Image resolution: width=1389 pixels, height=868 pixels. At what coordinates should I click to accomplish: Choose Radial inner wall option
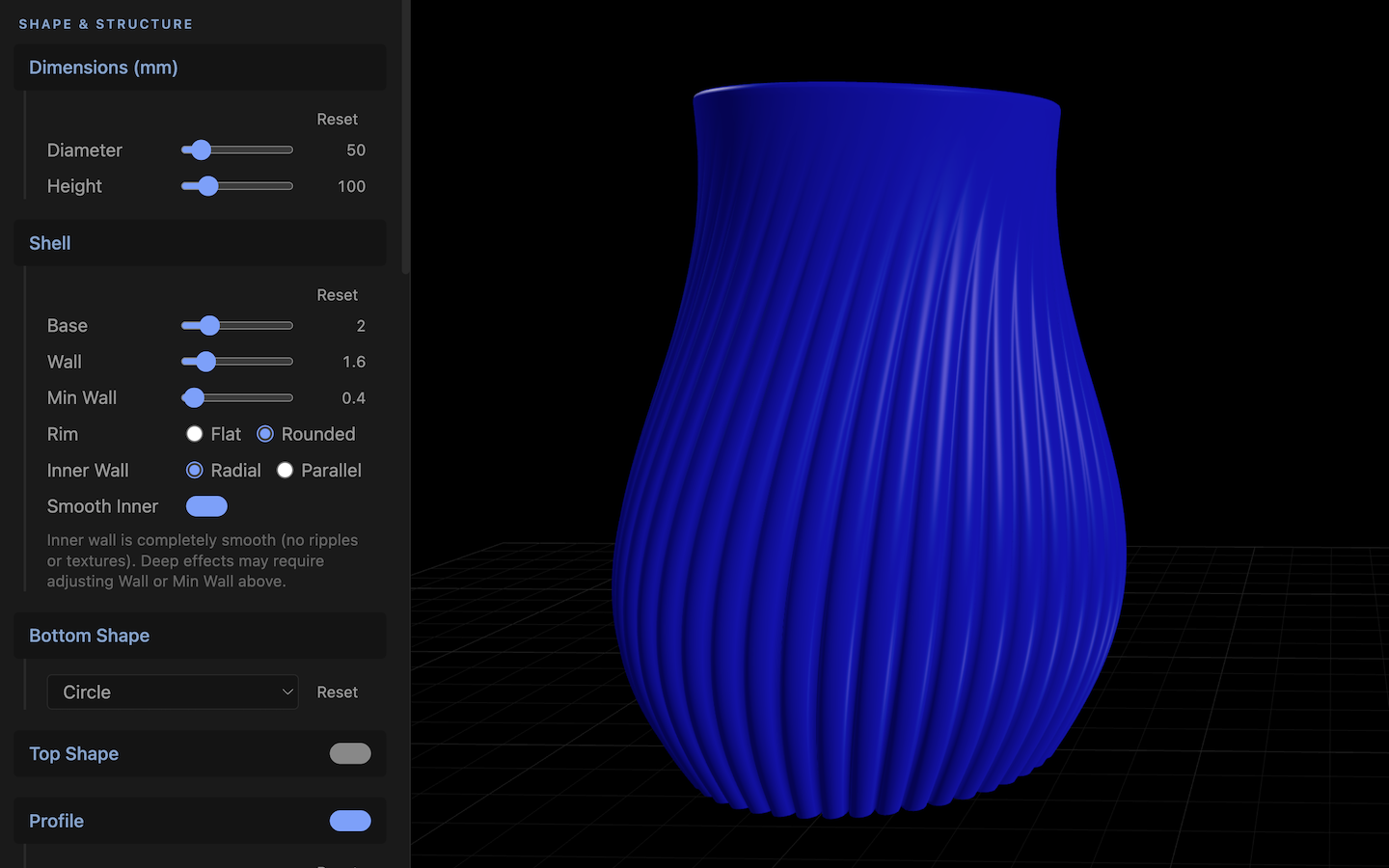[x=195, y=471]
